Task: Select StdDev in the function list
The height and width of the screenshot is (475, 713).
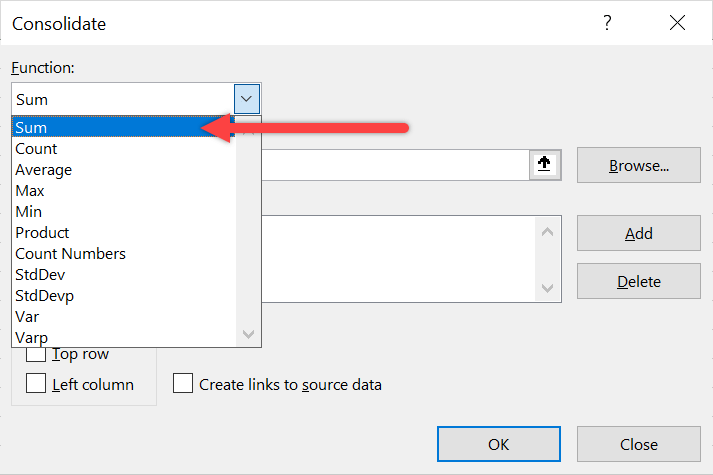Action: [x=124, y=275]
